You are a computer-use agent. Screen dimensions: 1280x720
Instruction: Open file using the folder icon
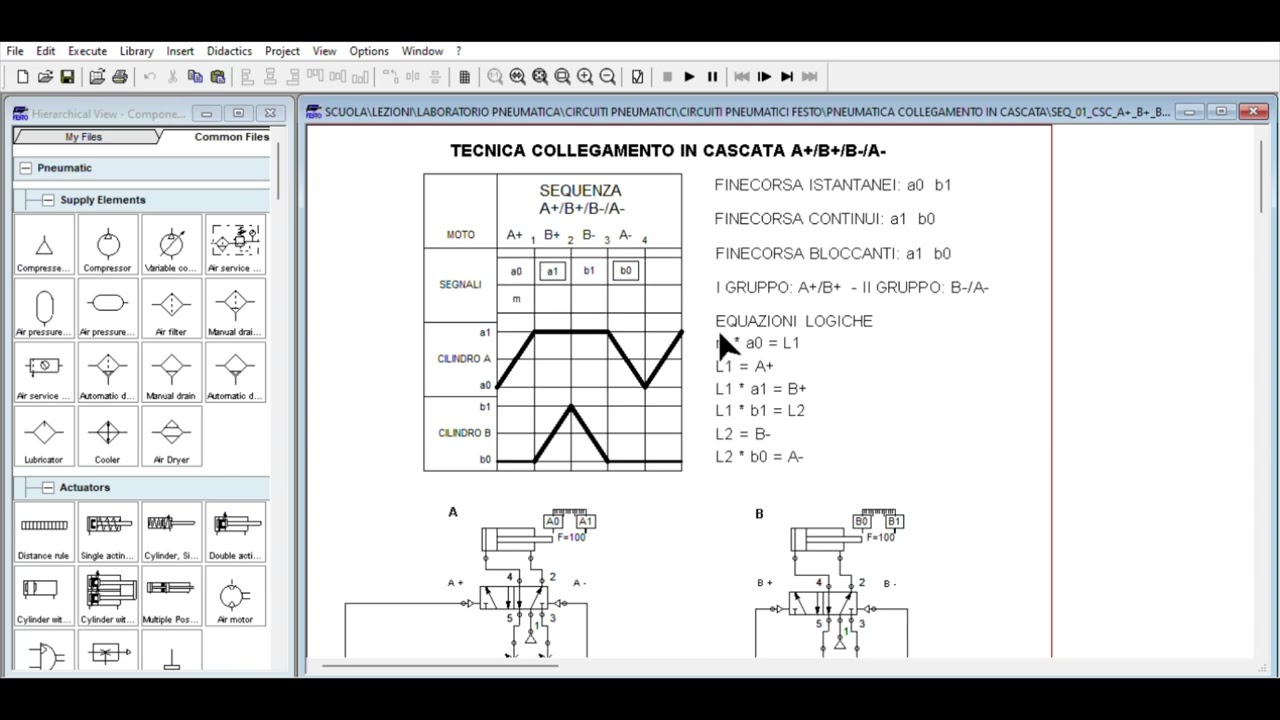[x=45, y=77]
